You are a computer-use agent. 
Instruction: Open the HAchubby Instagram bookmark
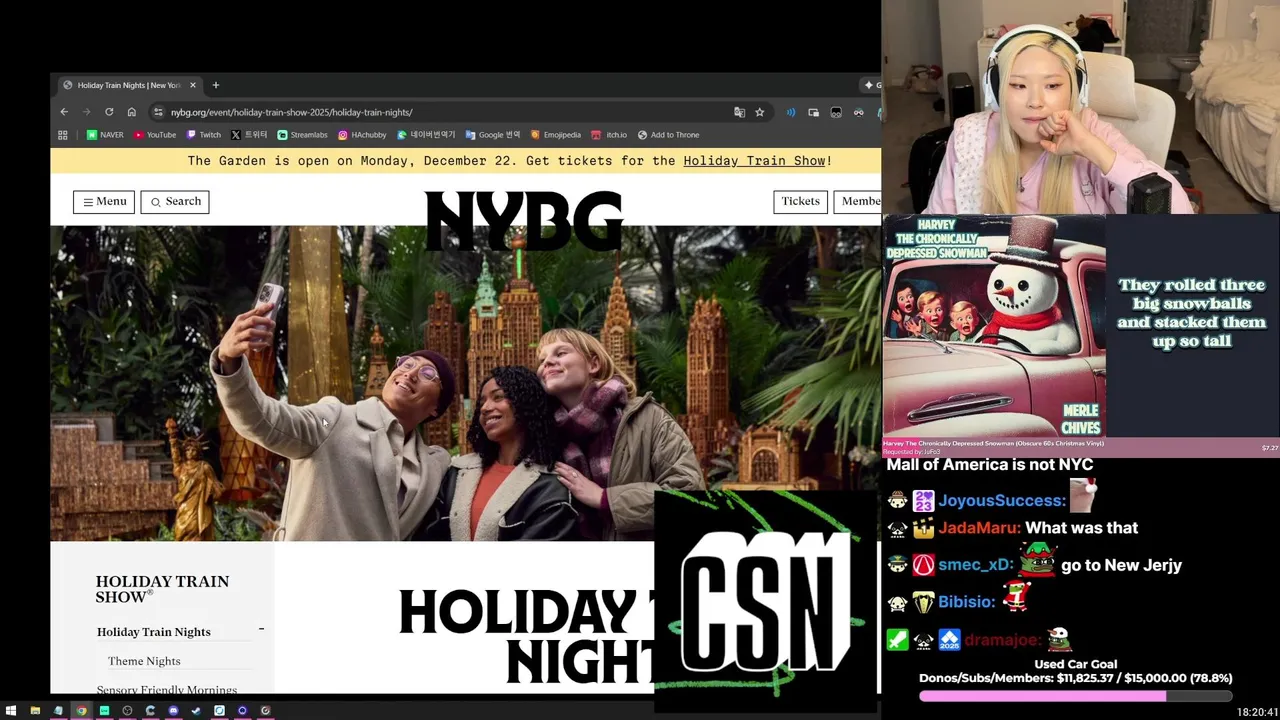(x=362, y=135)
